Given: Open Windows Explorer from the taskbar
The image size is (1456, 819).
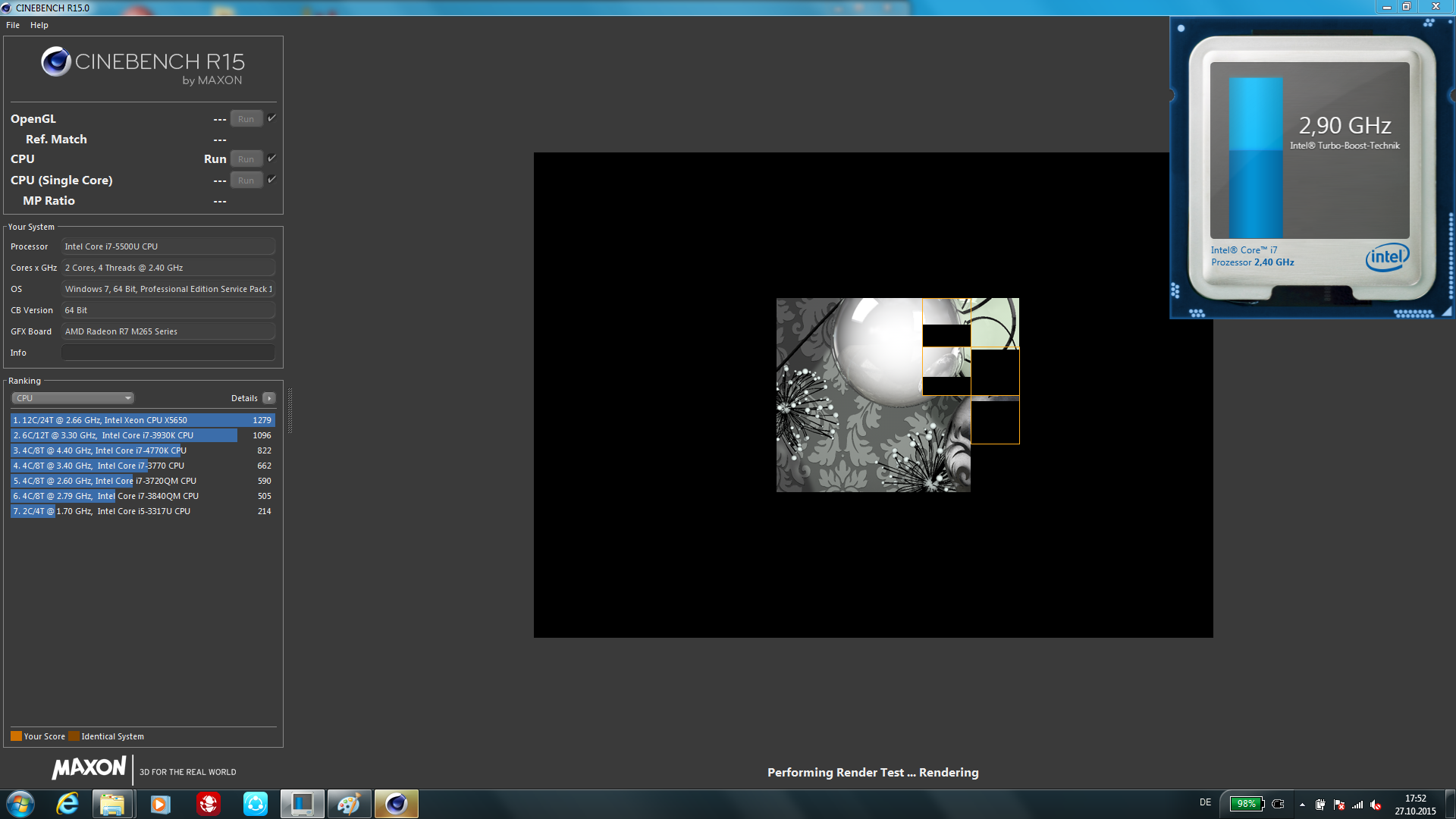Looking at the screenshot, I should [113, 804].
